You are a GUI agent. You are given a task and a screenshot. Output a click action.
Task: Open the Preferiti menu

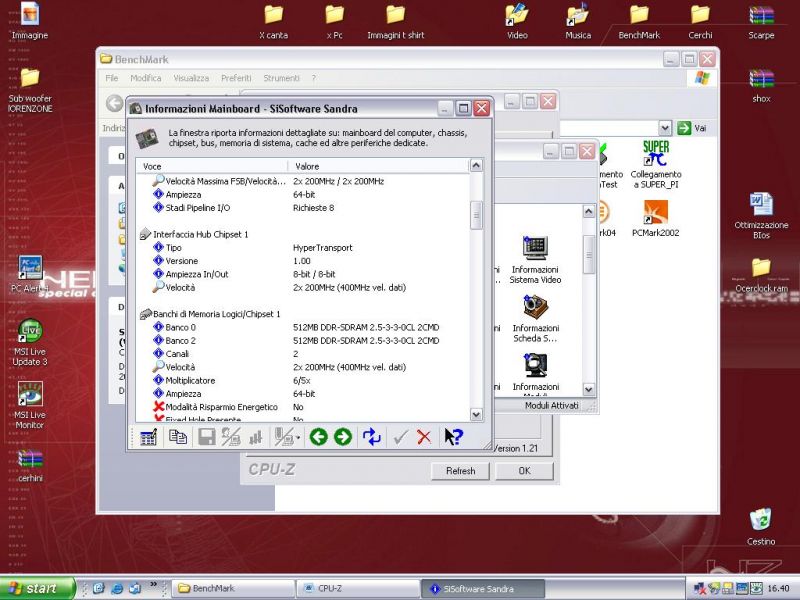tap(236, 78)
